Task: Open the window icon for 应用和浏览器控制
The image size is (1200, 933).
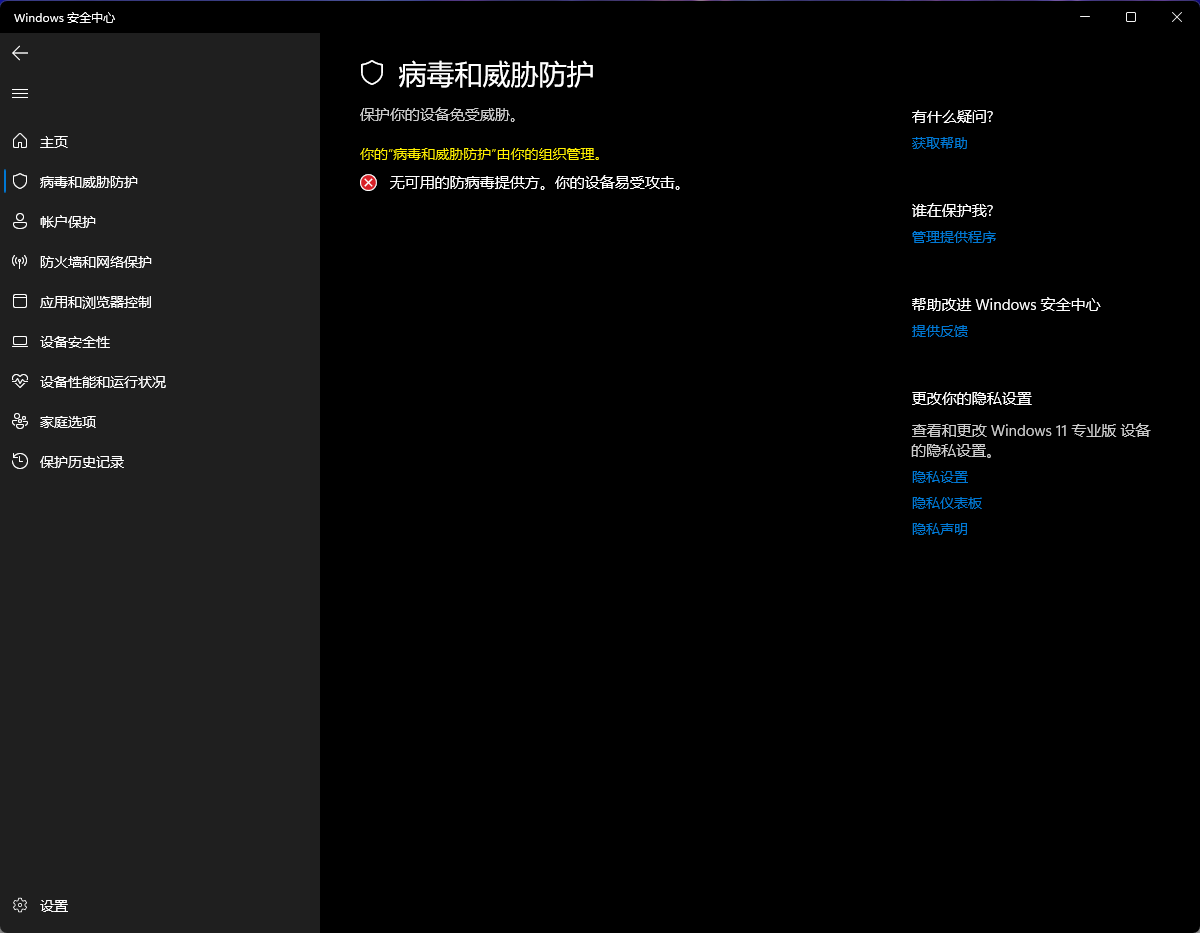Action: click(x=20, y=302)
